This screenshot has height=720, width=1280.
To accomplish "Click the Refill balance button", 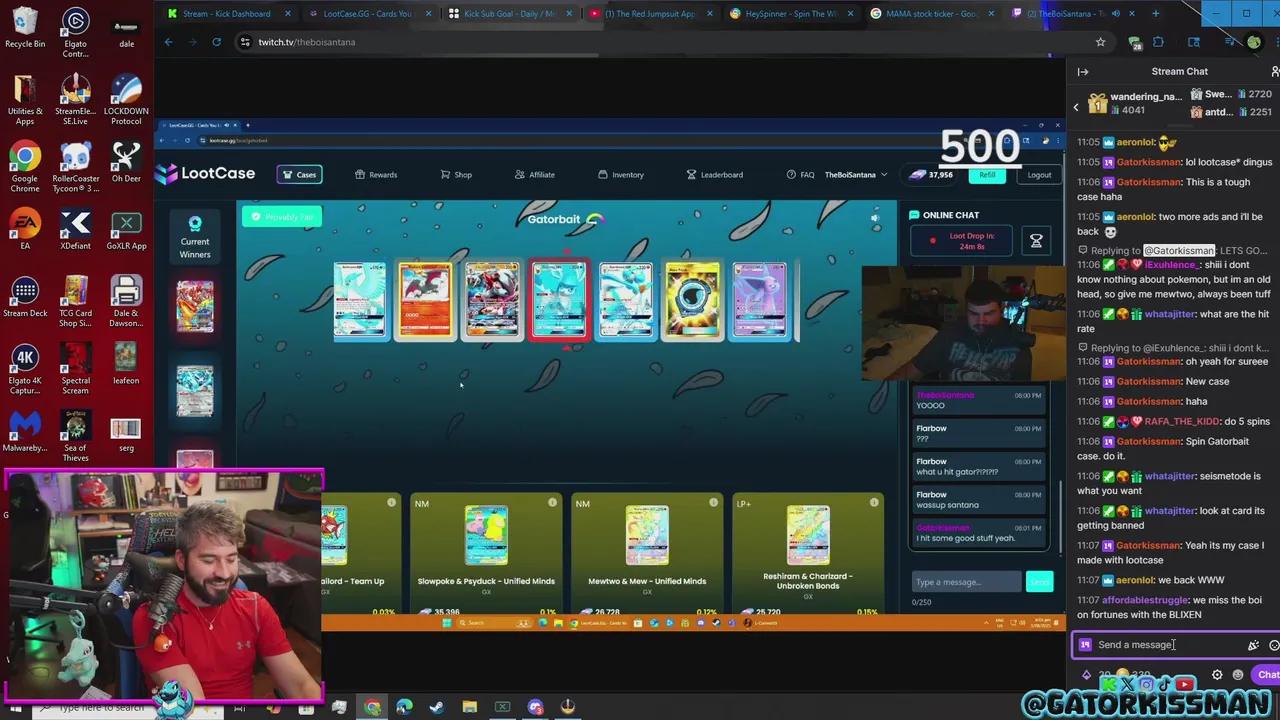I will pyautogui.click(x=987, y=175).
